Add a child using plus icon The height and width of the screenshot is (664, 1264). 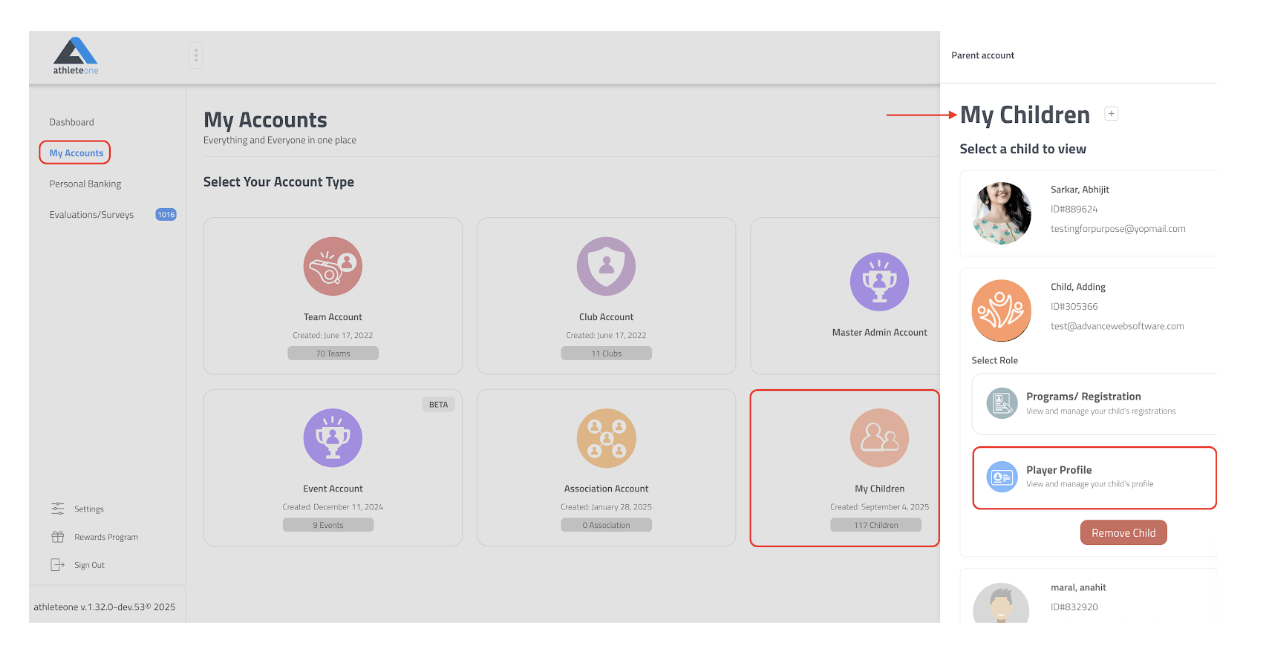(x=1111, y=114)
